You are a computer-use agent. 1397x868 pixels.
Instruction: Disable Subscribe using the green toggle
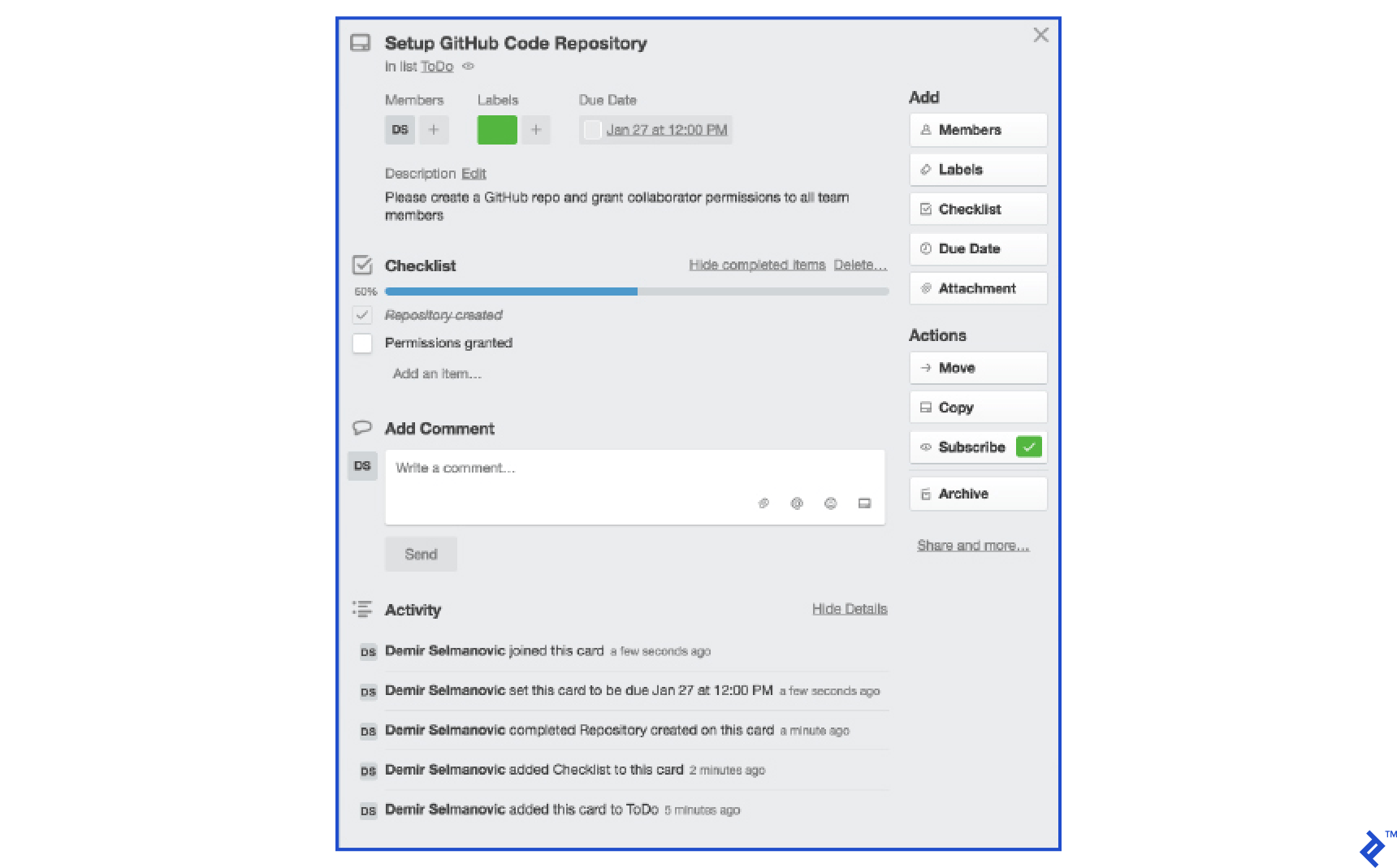click(1028, 447)
